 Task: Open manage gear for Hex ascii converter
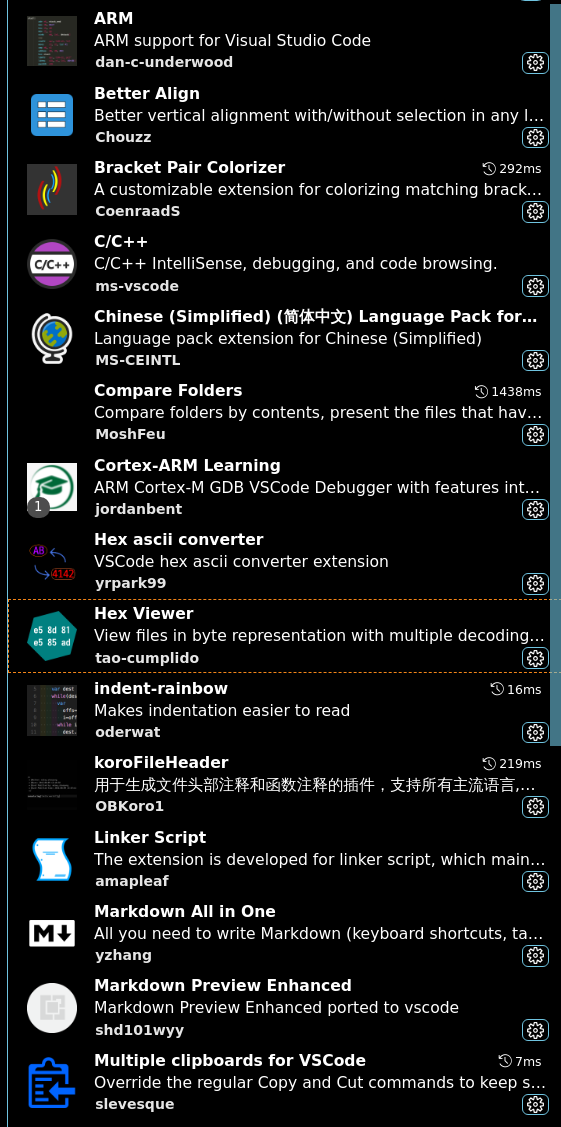[534, 584]
